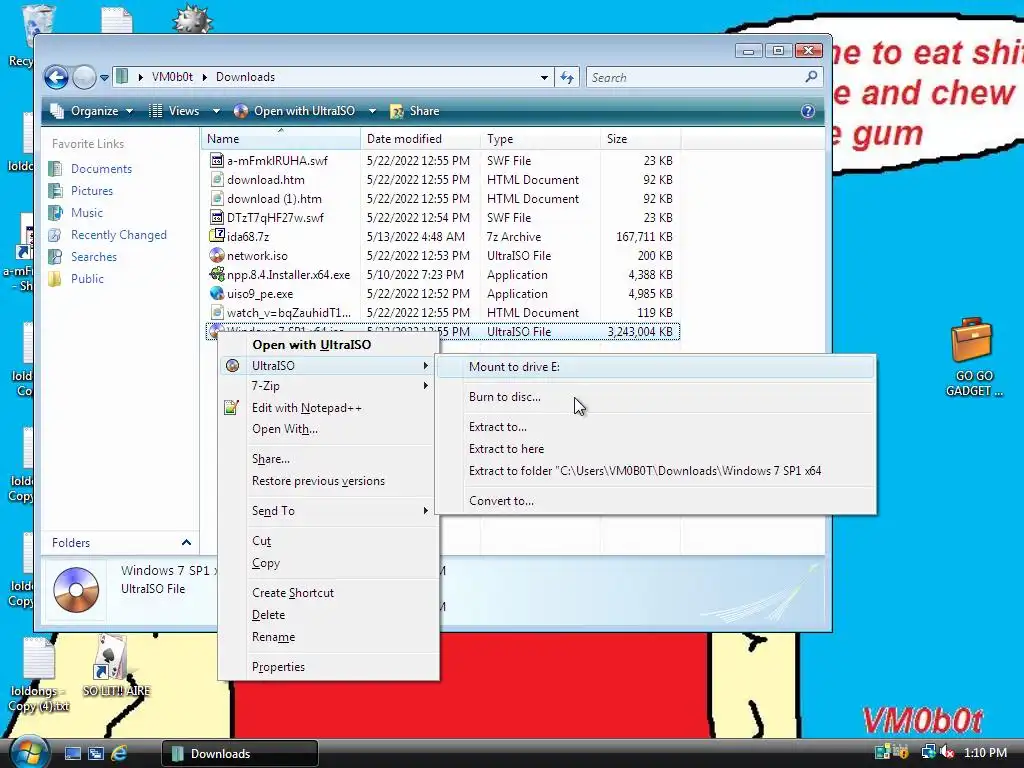
Task: Choose Delete in context menu
Action: point(329,615)
